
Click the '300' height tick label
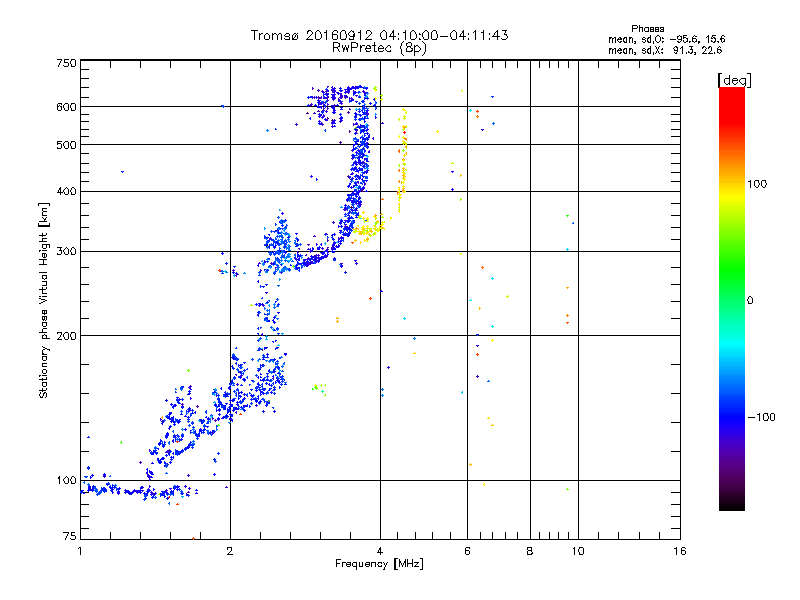tap(66, 252)
